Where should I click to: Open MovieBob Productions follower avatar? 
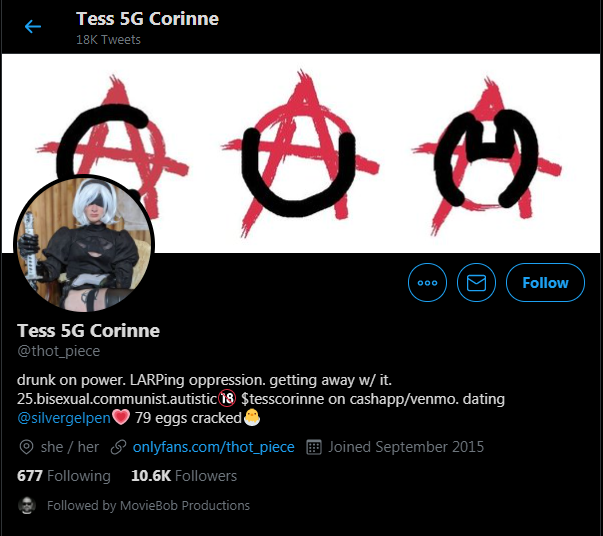click(x=27, y=505)
